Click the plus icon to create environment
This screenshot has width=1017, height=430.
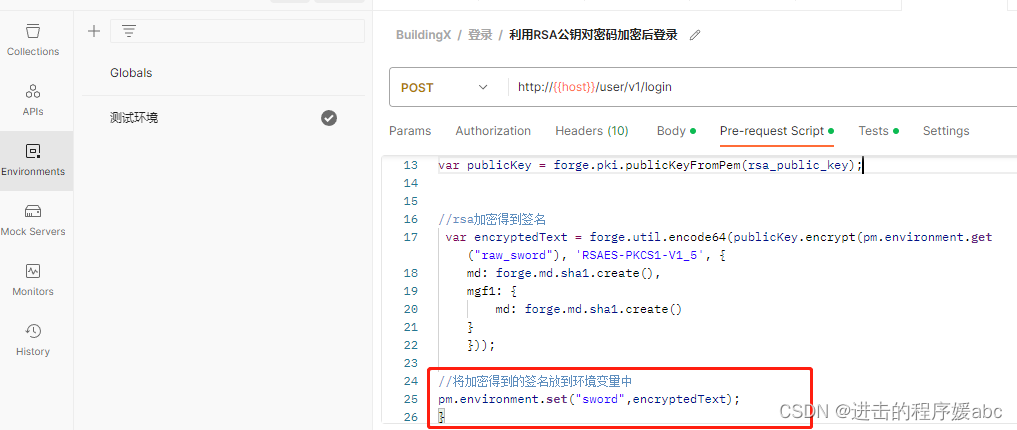point(94,31)
